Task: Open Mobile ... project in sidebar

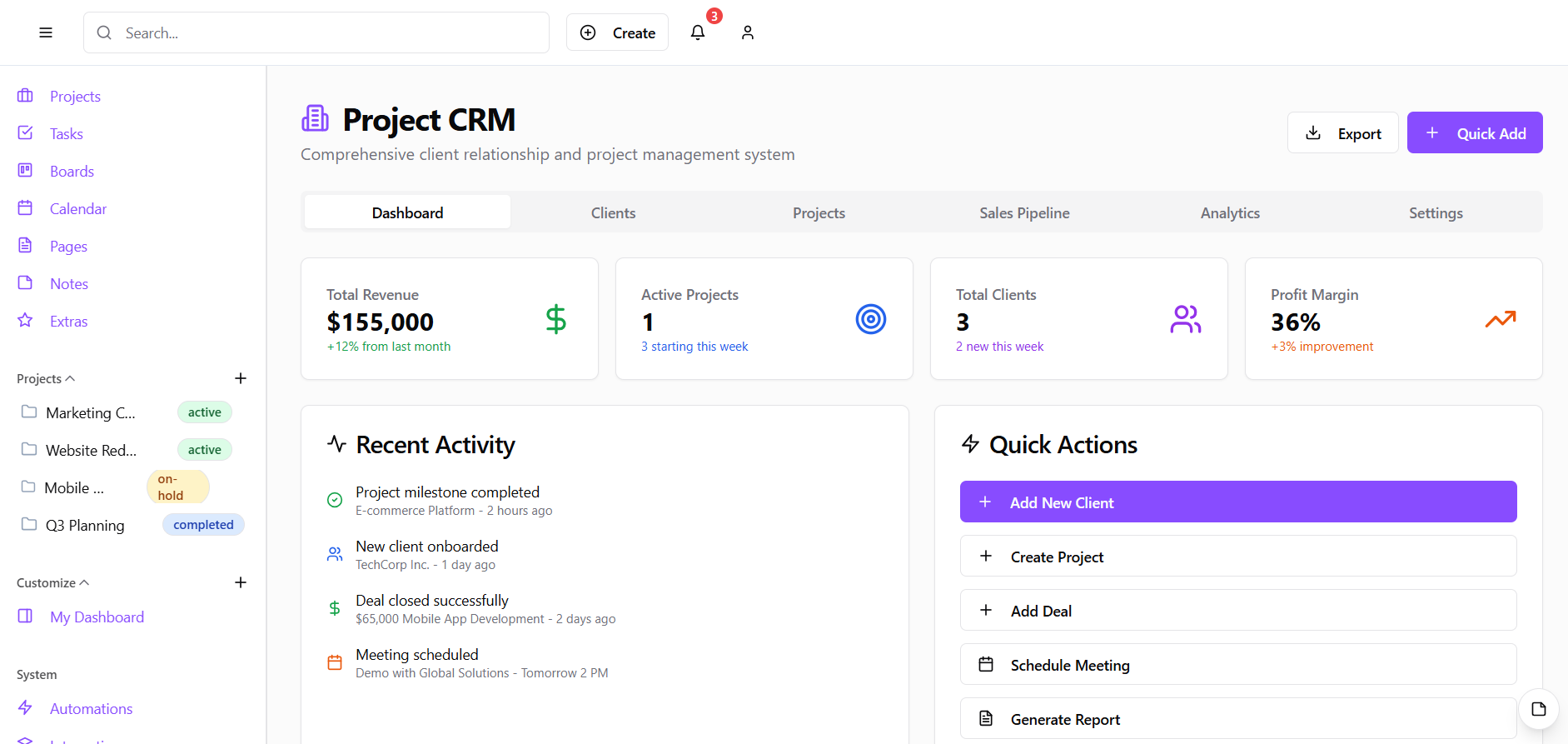Action: 74,487
